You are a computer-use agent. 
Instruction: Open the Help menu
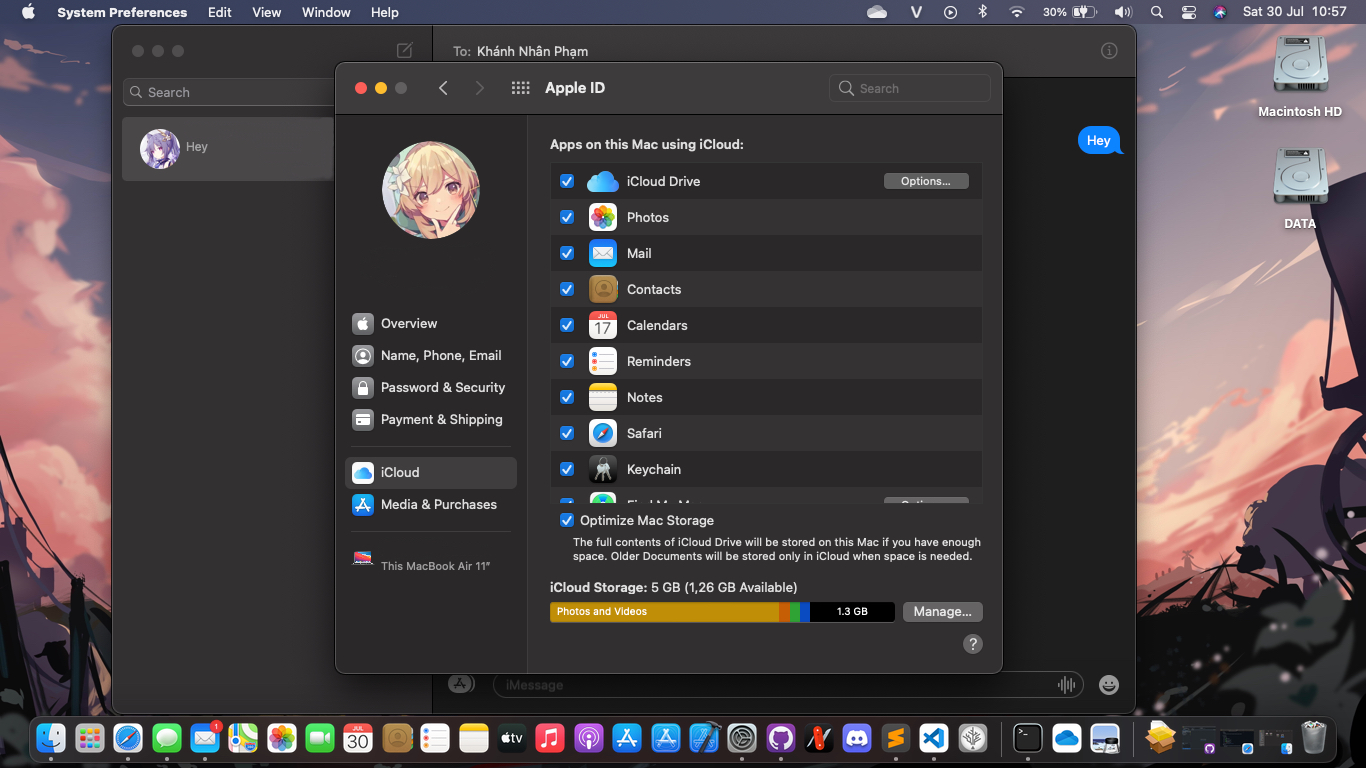[x=385, y=12]
